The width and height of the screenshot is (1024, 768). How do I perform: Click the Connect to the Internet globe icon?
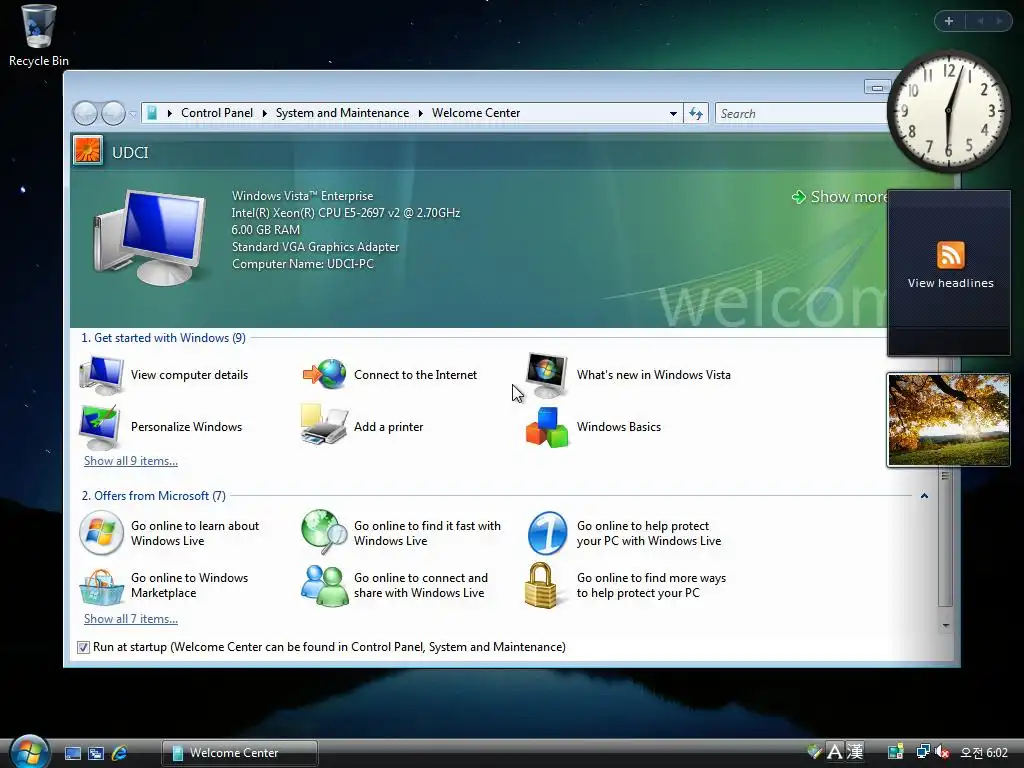click(x=325, y=374)
